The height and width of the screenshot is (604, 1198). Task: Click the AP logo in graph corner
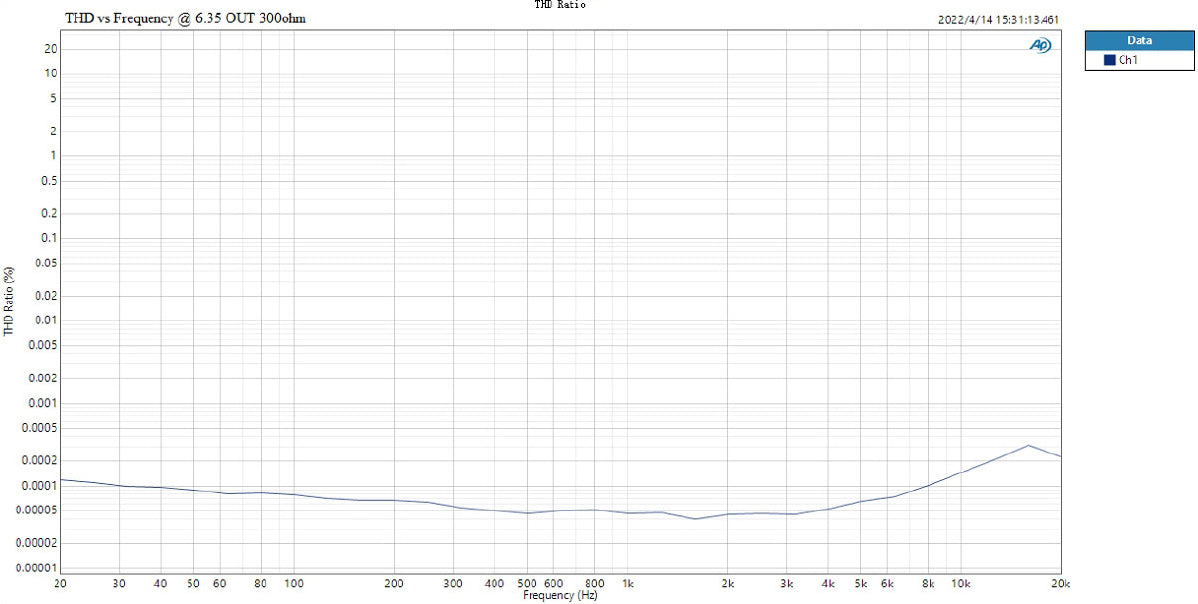point(1041,46)
